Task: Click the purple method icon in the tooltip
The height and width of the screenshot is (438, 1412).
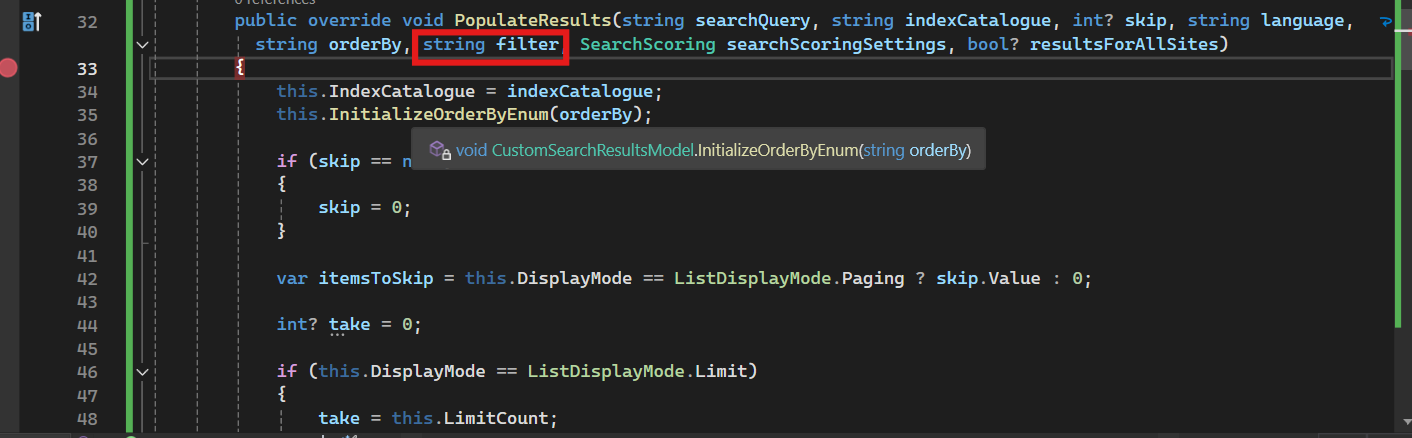Action: pos(438,149)
